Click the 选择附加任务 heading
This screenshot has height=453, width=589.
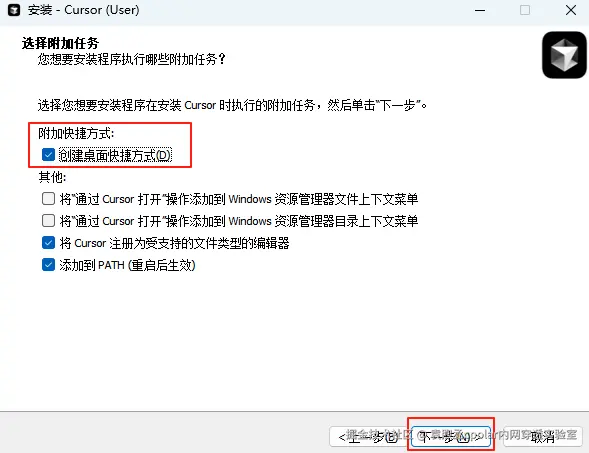60,43
